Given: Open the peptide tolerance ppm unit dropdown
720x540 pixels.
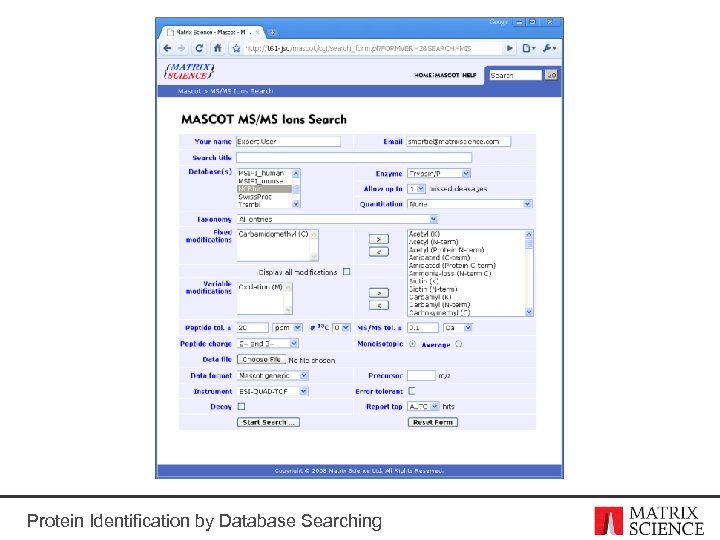Looking at the screenshot, I should click(x=287, y=327).
